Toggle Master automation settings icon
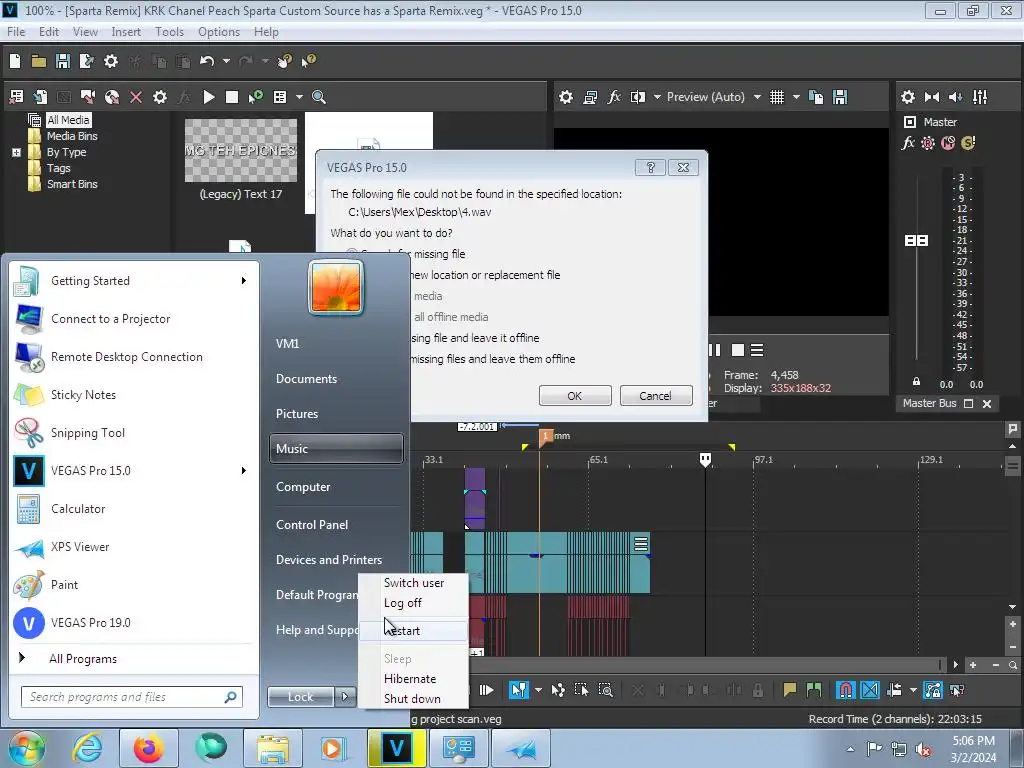The image size is (1024, 768). point(928,142)
